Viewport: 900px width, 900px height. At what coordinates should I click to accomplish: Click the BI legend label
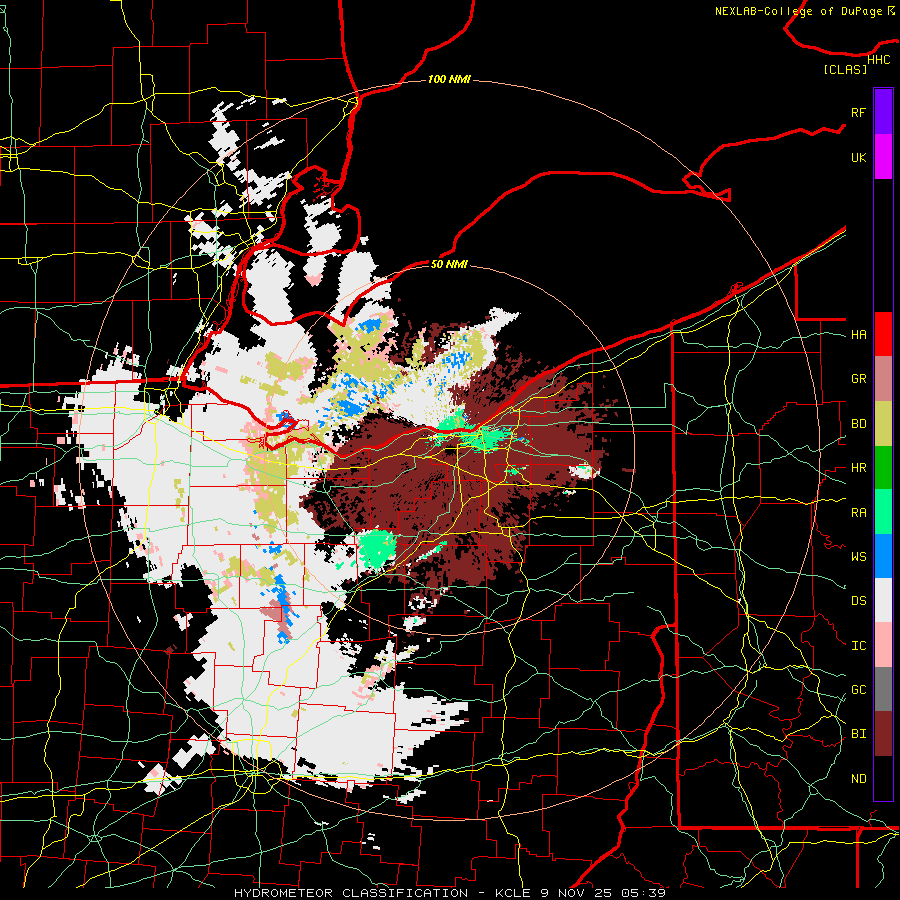pos(858,734)
